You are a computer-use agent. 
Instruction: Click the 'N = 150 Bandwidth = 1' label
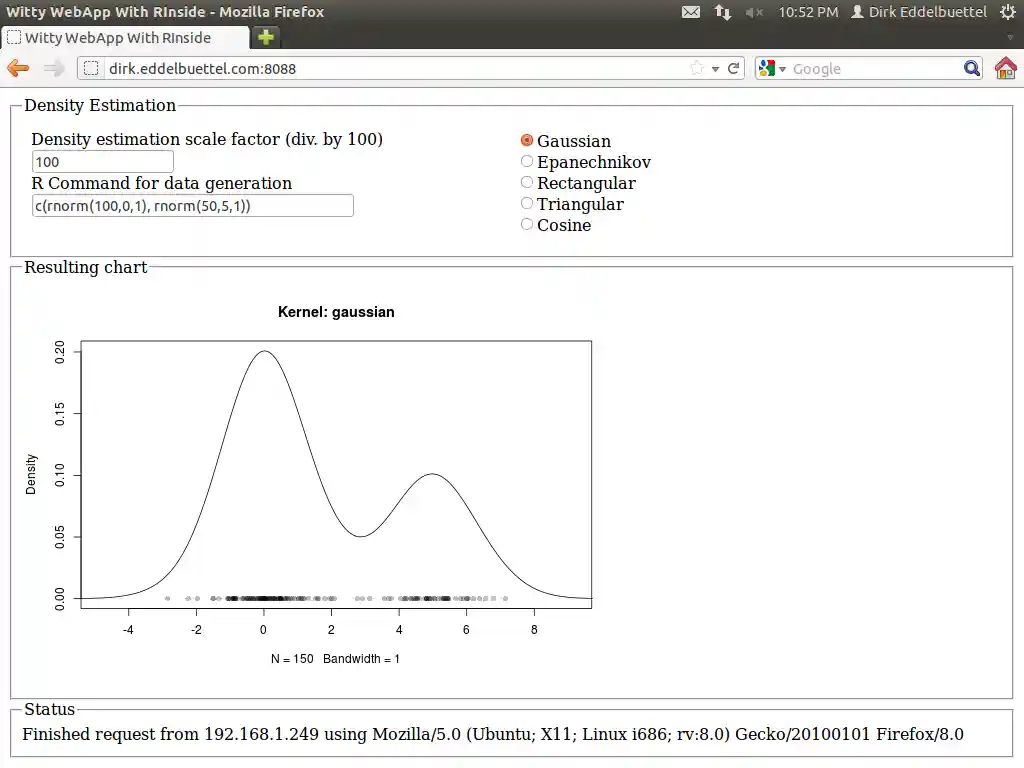click(335, 659)
